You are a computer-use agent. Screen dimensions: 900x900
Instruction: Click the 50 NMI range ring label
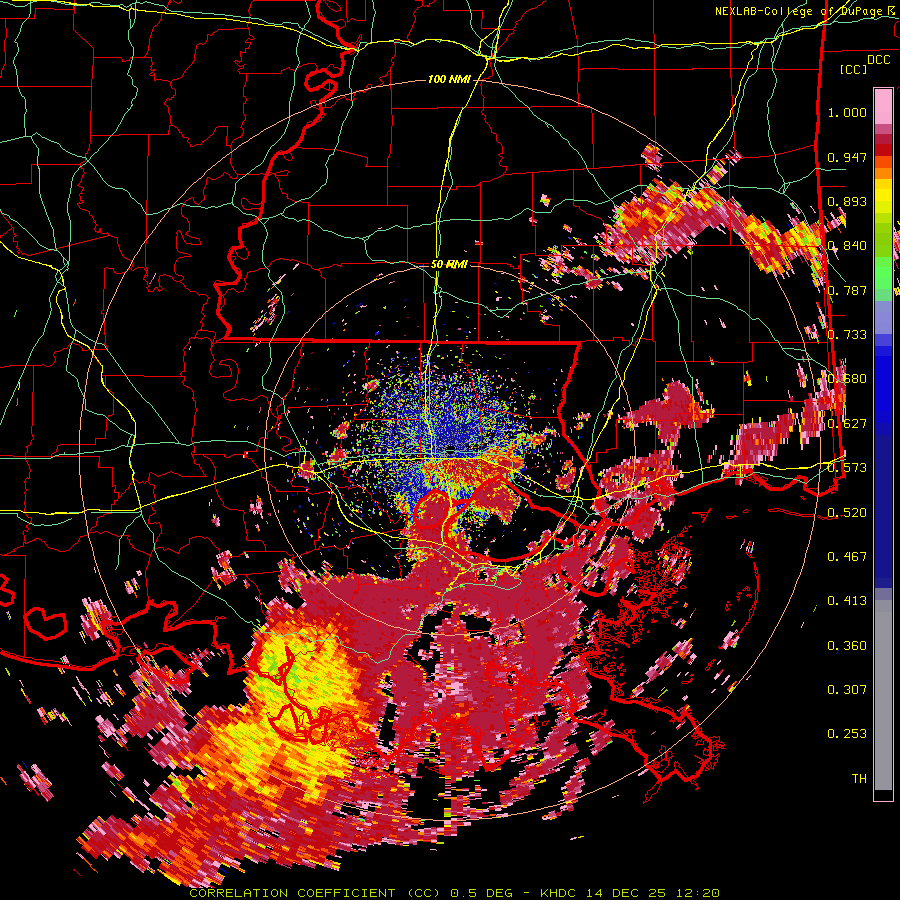(x=449, y=265)
